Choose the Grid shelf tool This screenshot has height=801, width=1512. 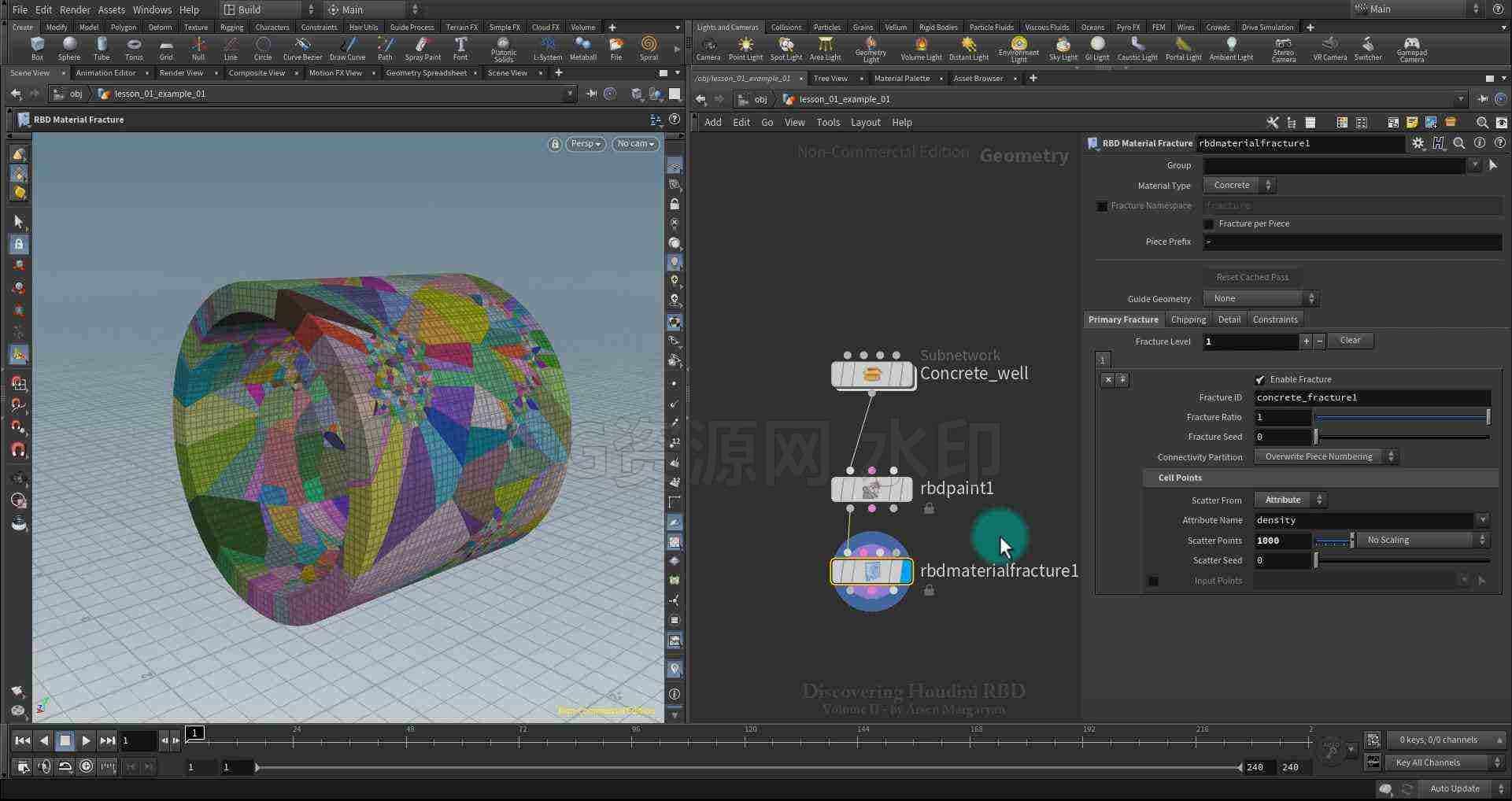pyautogui.click(x=166, y=48)
